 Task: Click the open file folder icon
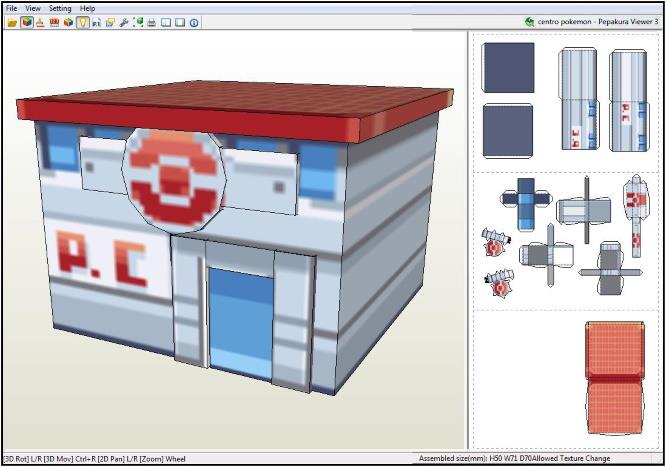click(x=12, y=23)
